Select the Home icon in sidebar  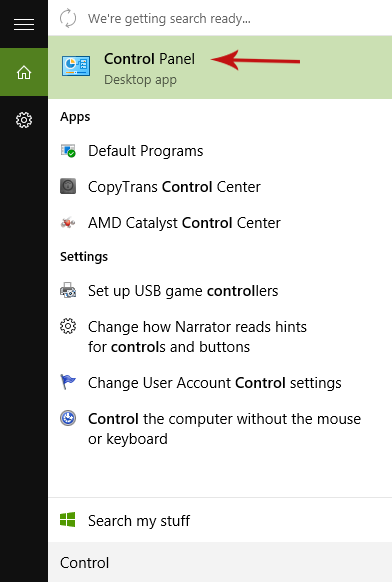pos(24,72)
